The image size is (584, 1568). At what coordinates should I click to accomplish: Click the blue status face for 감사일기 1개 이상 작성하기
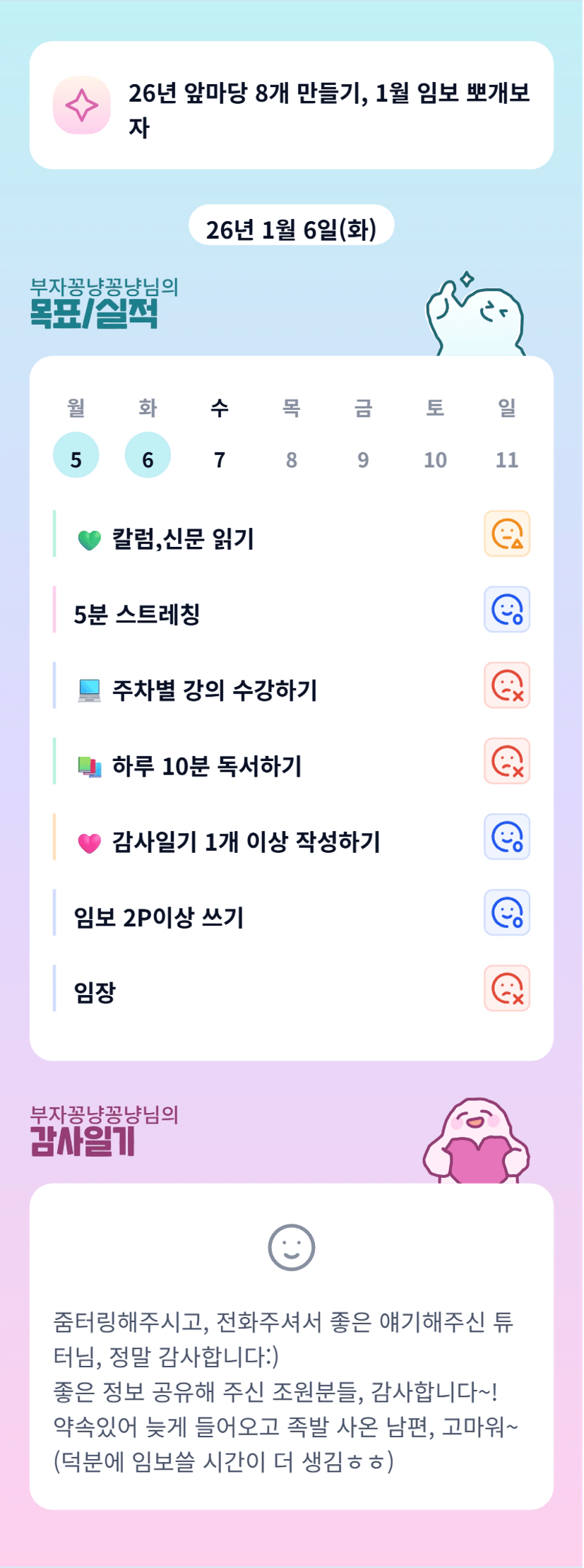507,837
